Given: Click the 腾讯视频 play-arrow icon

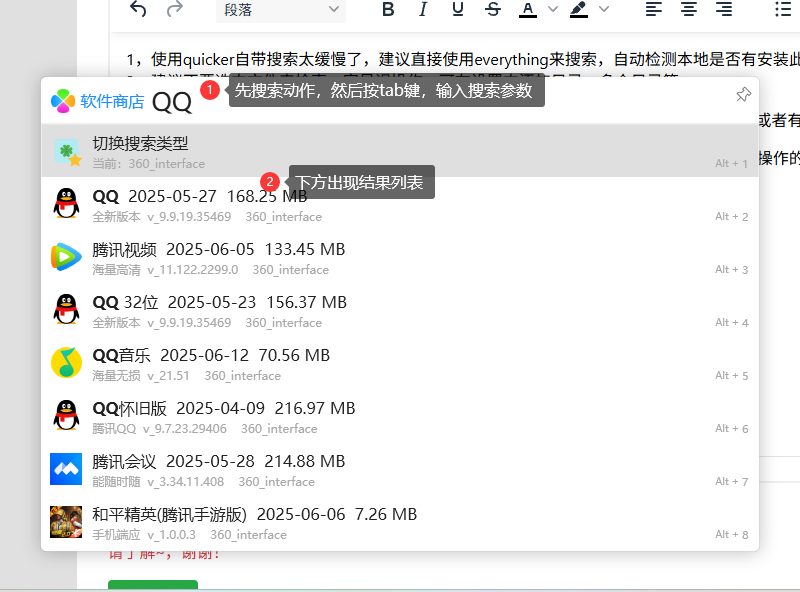Looking at the screenshot, I should (x=66, y=257).
